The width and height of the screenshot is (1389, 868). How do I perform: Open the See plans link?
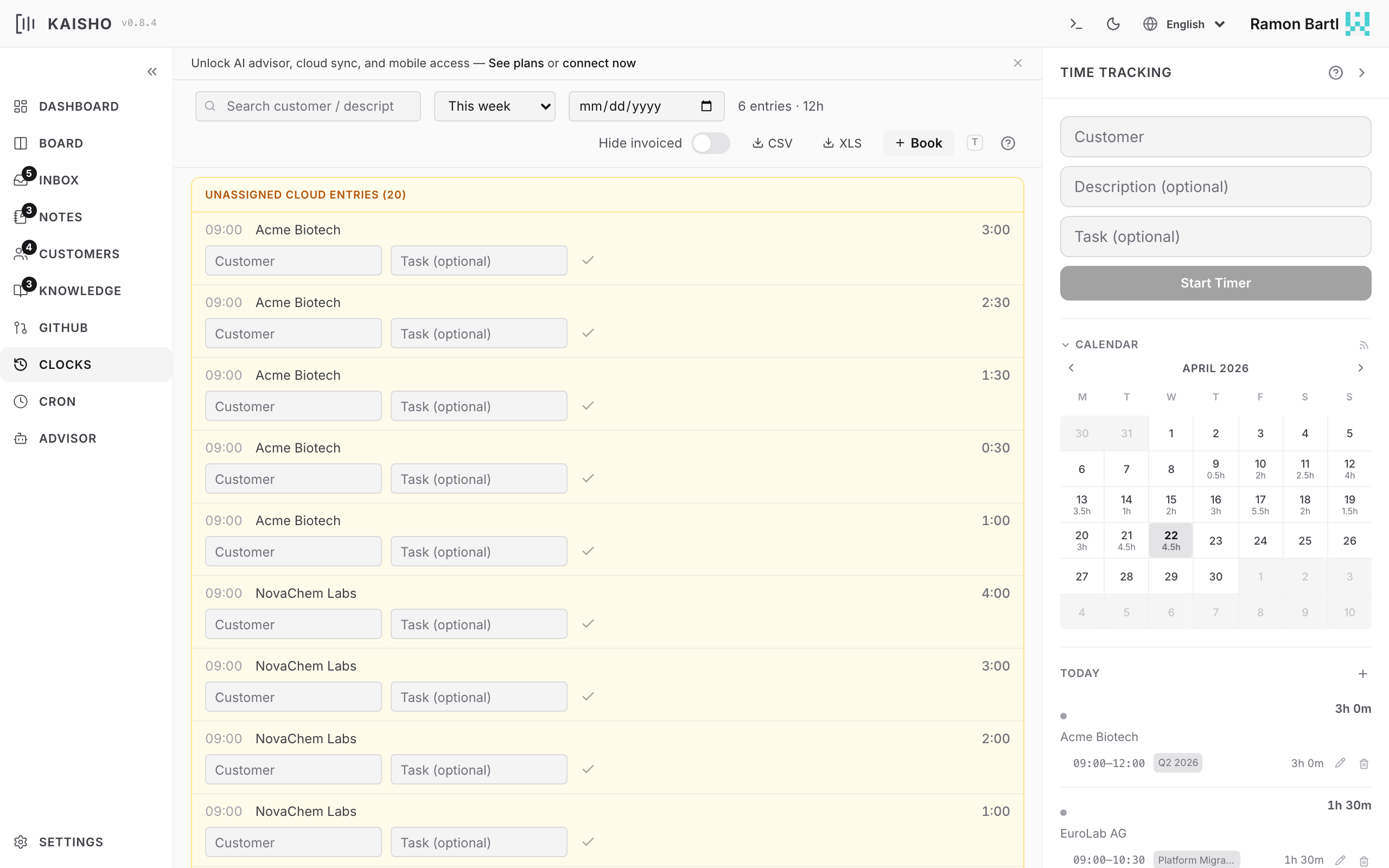coord(515,63)
